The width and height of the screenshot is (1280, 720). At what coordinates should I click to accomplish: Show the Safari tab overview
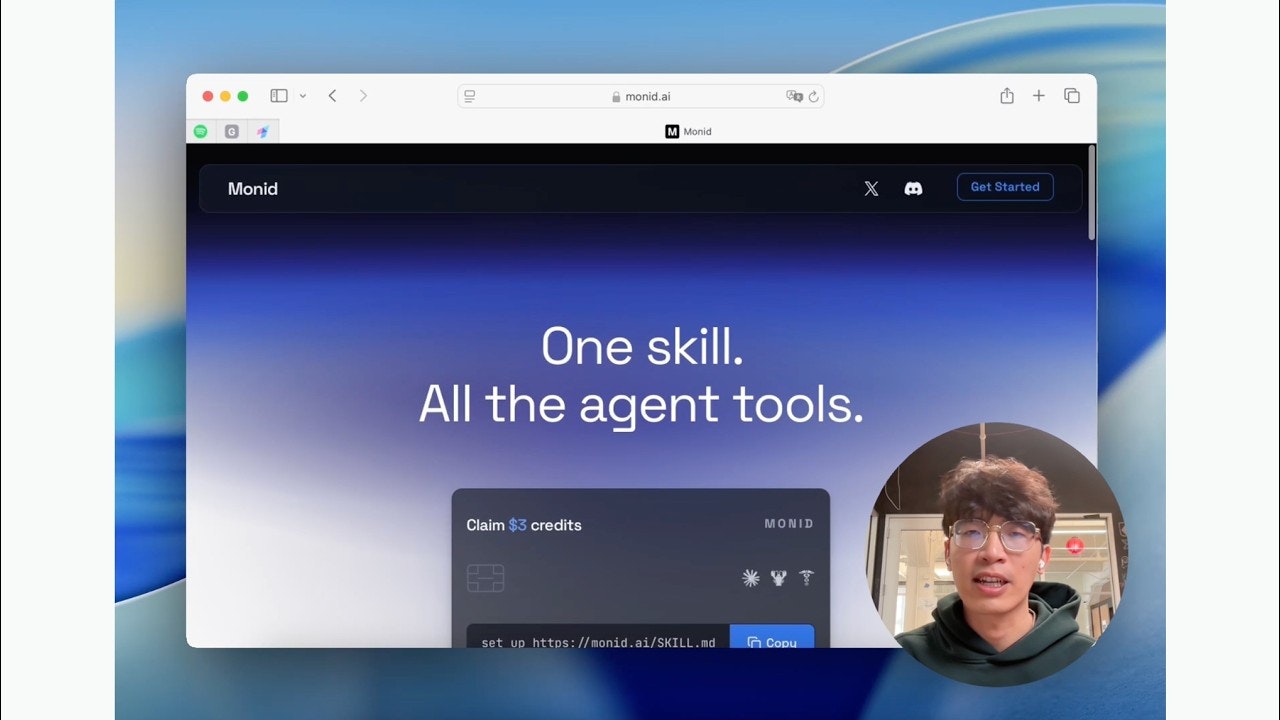tap(1072, 96)
